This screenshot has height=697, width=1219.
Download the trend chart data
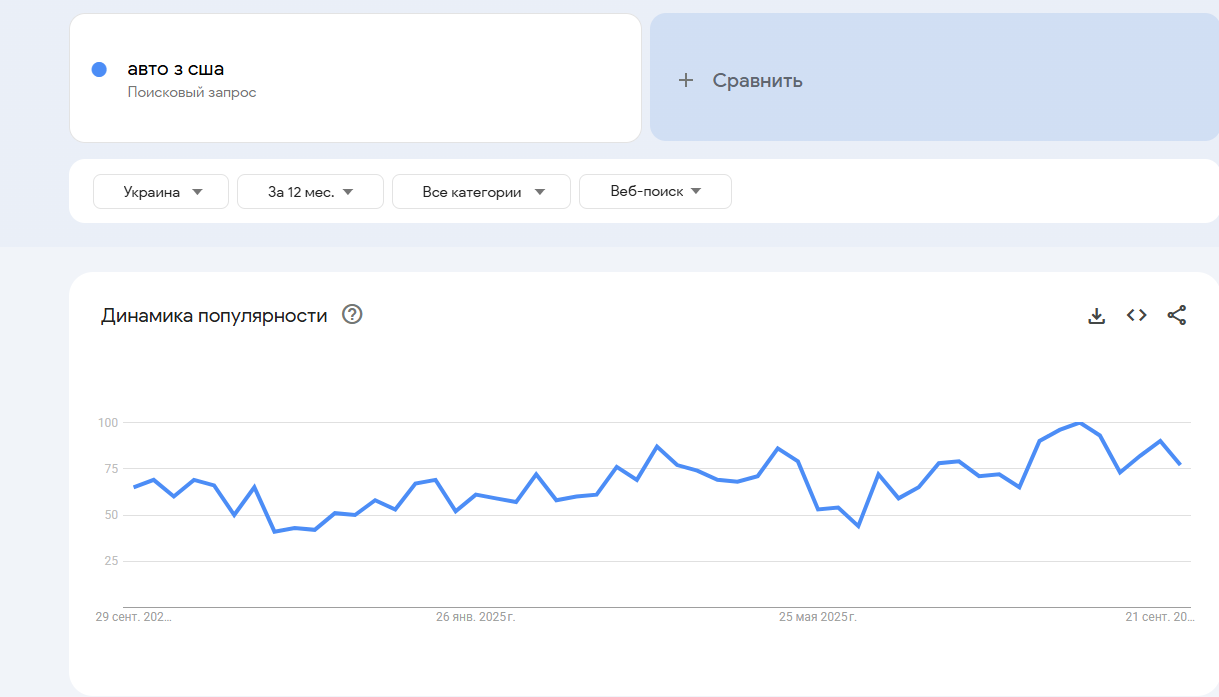[x=1096, y=316]
